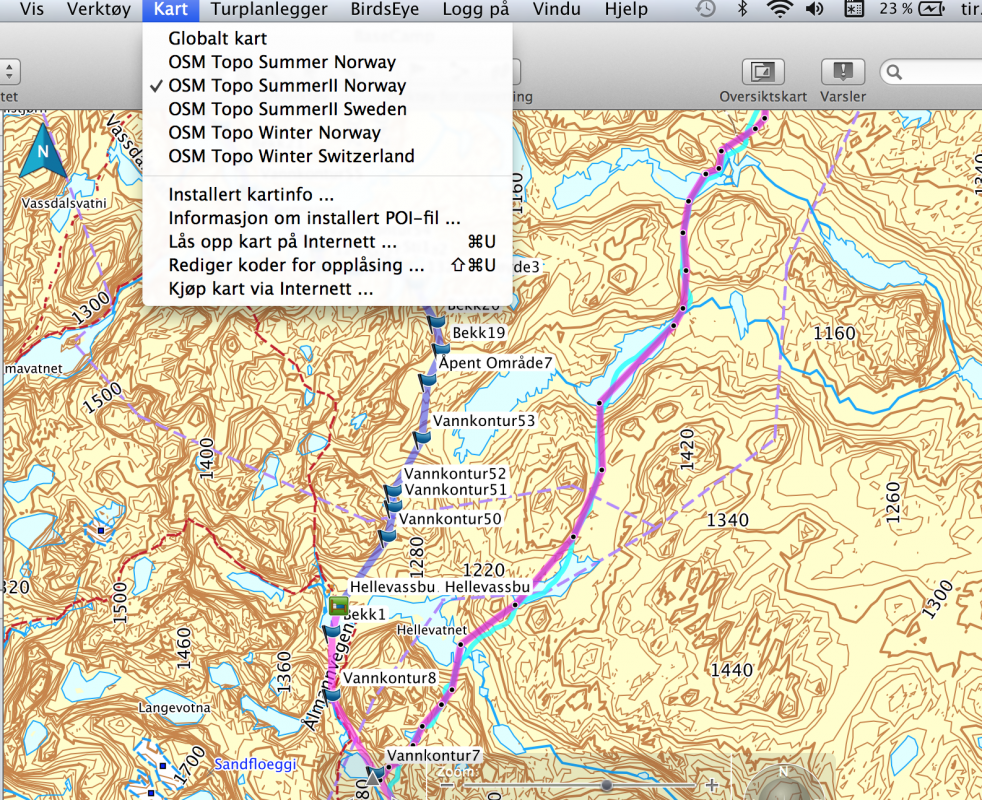The height and width of the screenshot is (800, 982).
Task: Open the Varsler alerts icon
Action: pos(842,72)
